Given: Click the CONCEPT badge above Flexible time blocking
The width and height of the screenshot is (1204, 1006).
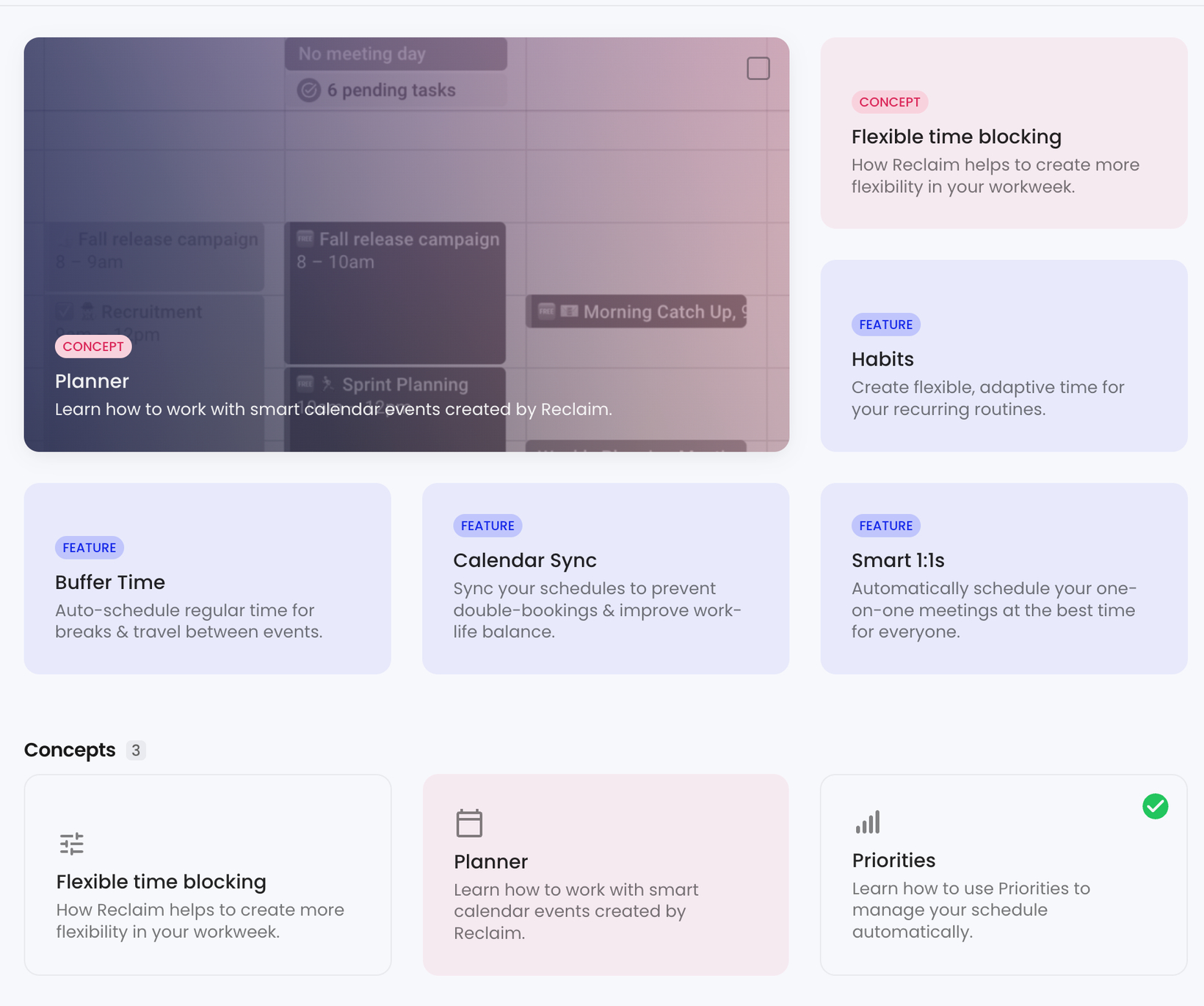Looking at the screenshot, I should [890, 102].
